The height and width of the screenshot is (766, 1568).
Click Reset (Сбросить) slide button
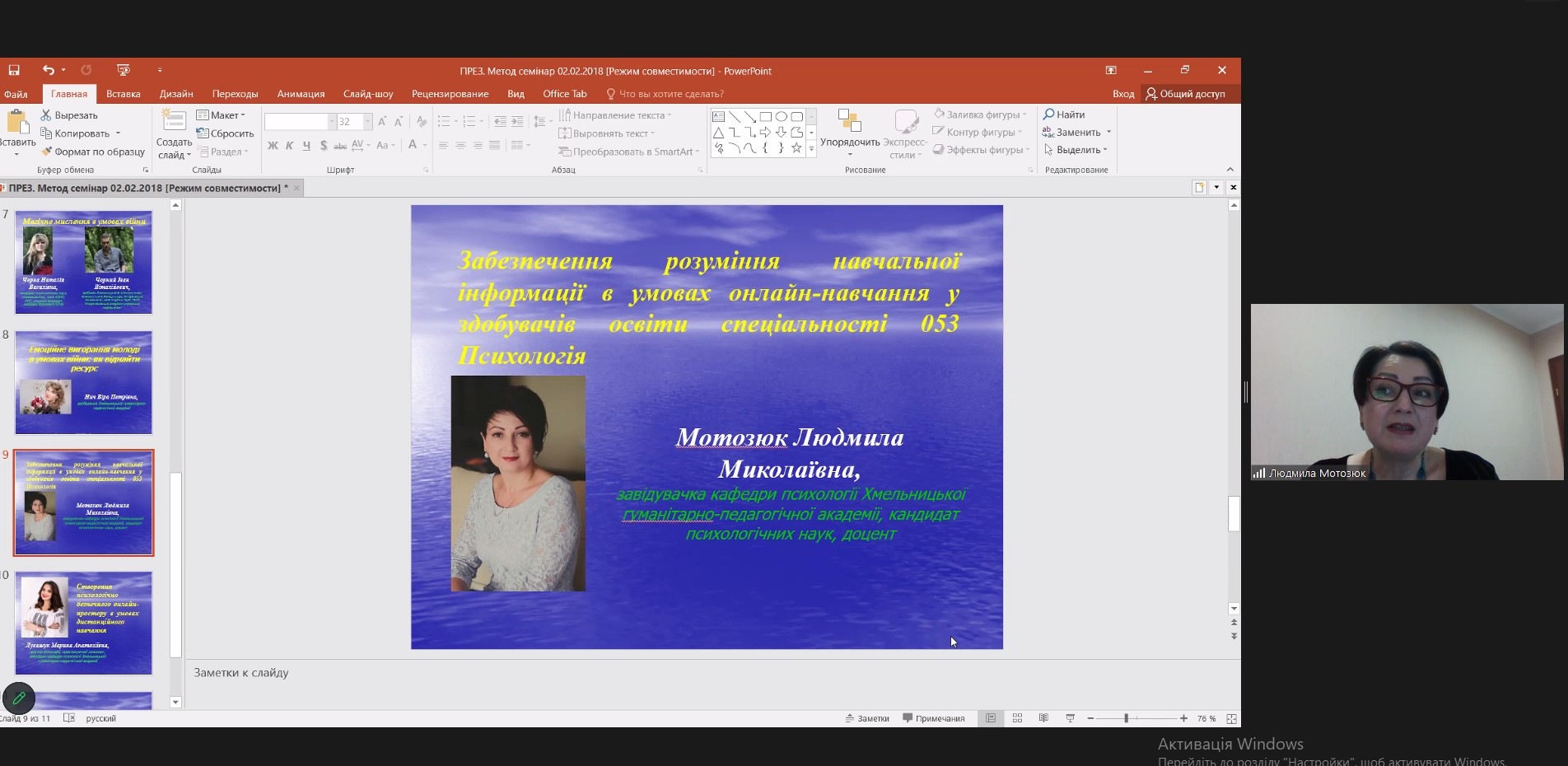click(226, 133)
